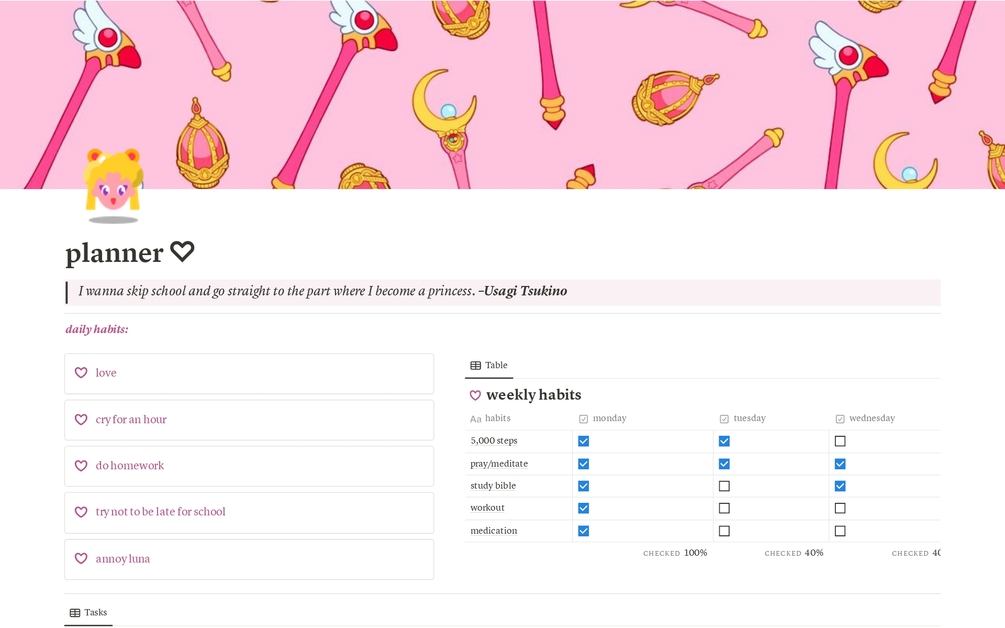
Task: Check wednesday for 5,000 steps
Action: pos(840,441)
